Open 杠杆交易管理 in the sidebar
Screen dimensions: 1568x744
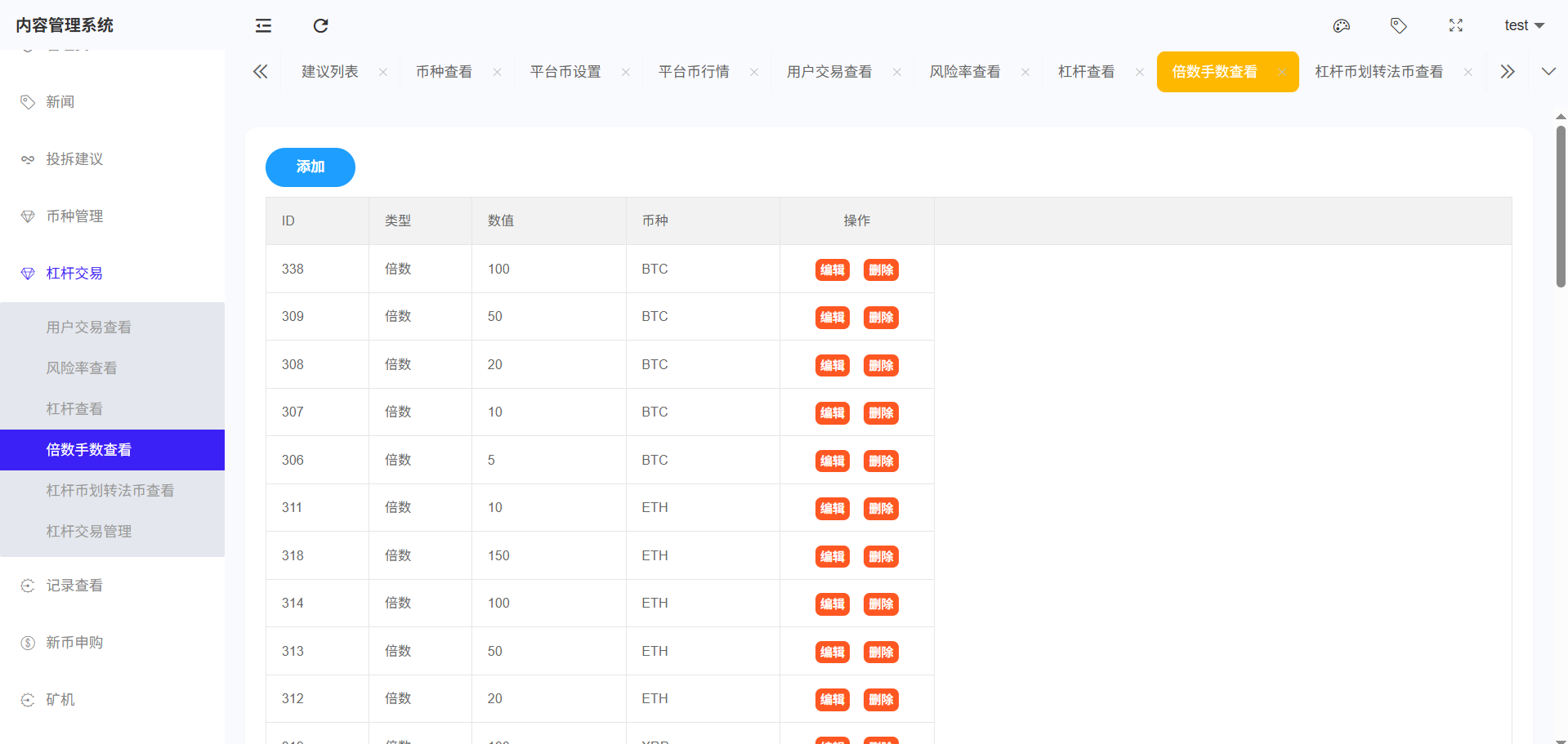point(89,532)
